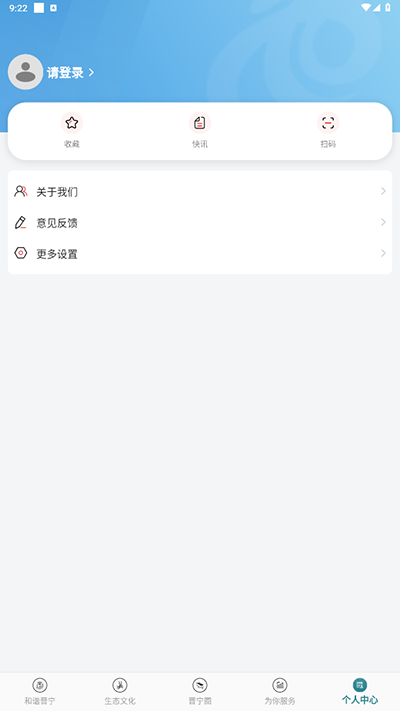Viewport: 400px width, 711px height.
Task: Open the 意见反馈 entry
Action: (x=200, y=222)
